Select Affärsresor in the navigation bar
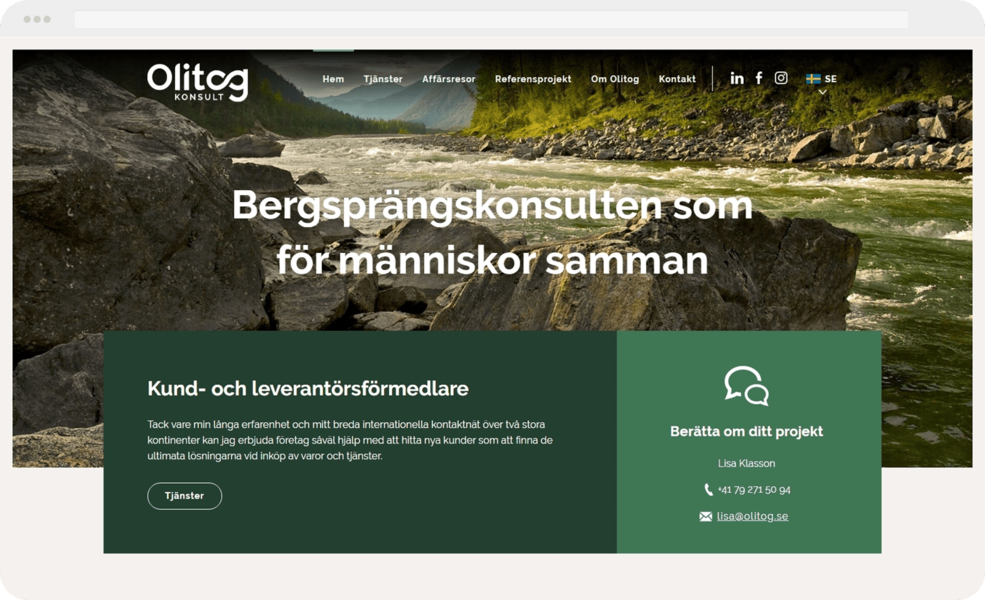This screenshot has height=600, width=985. pos(449,79)
